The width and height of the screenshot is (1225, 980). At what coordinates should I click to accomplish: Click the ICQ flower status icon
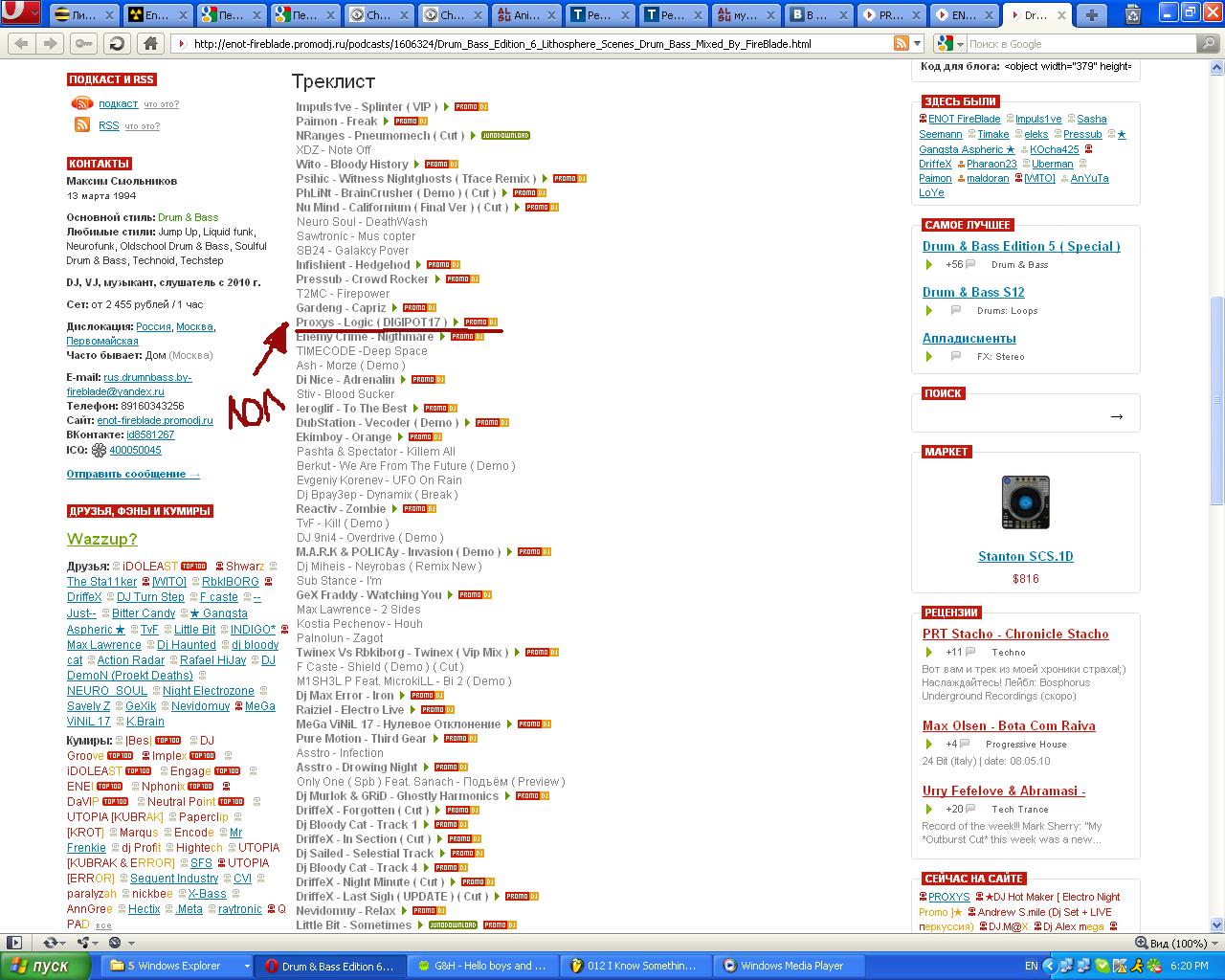pyautogui.click(x=99, y=450)
